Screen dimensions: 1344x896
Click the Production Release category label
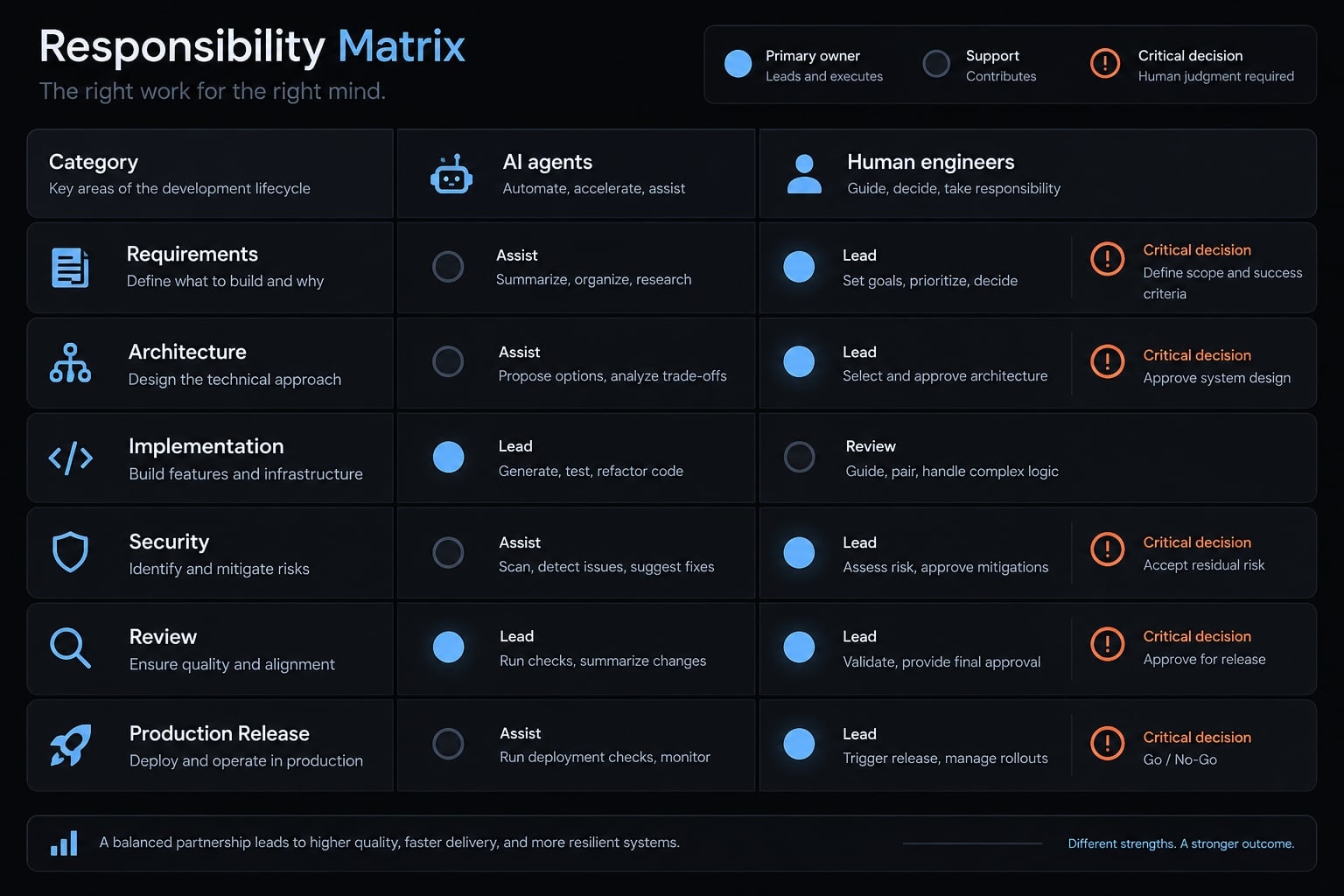click(220, 733)
